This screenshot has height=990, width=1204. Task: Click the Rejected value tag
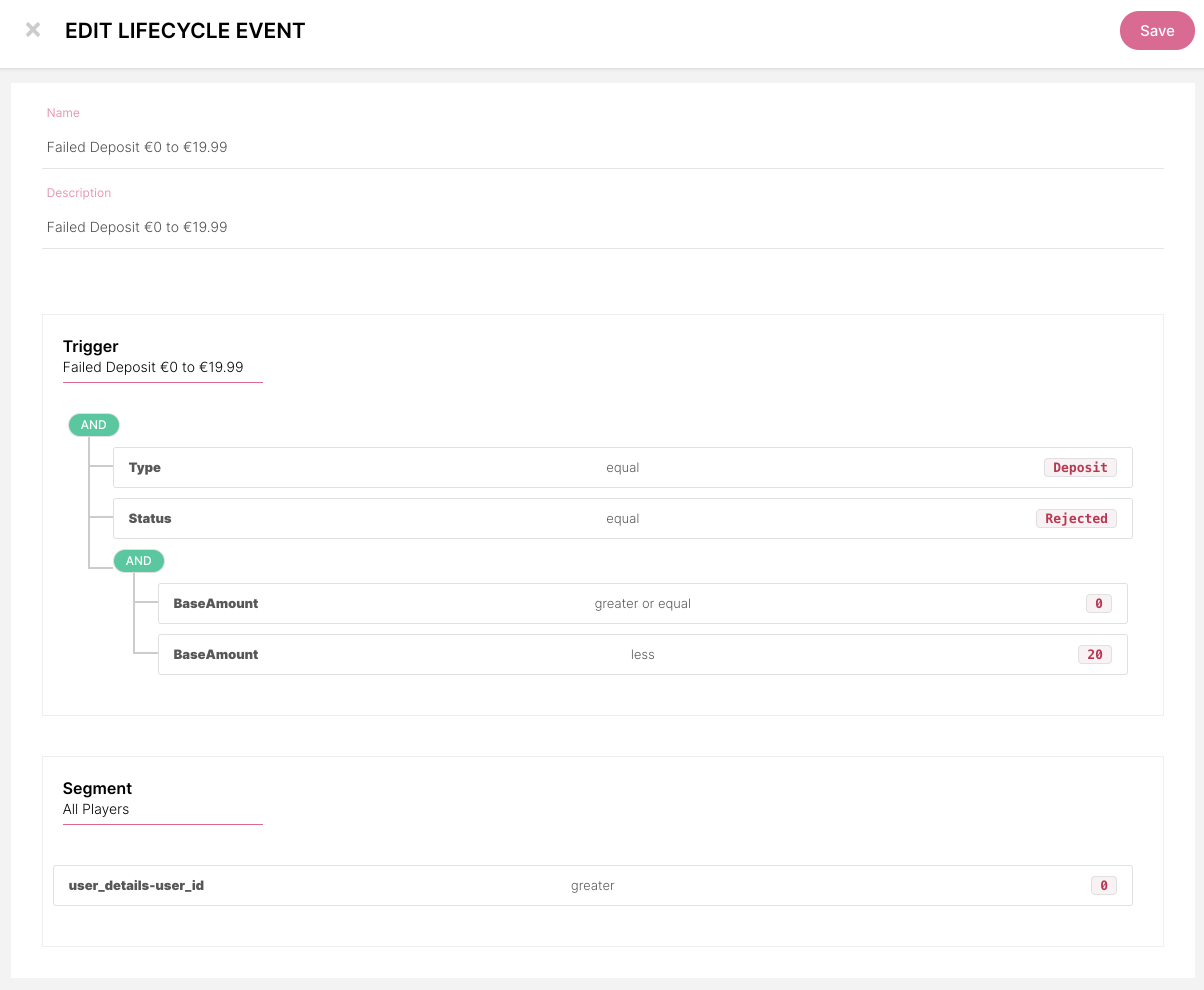tap(1075, 519)
